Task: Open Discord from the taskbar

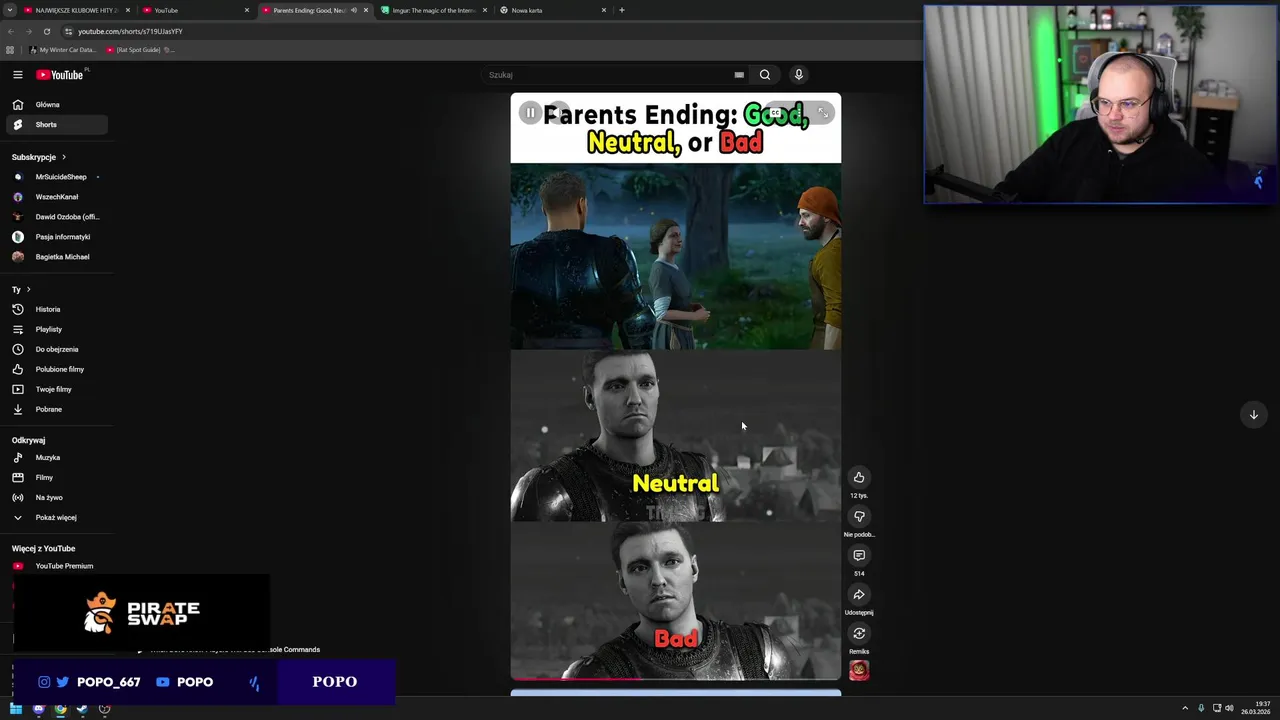Action: (x=39, y=709)
